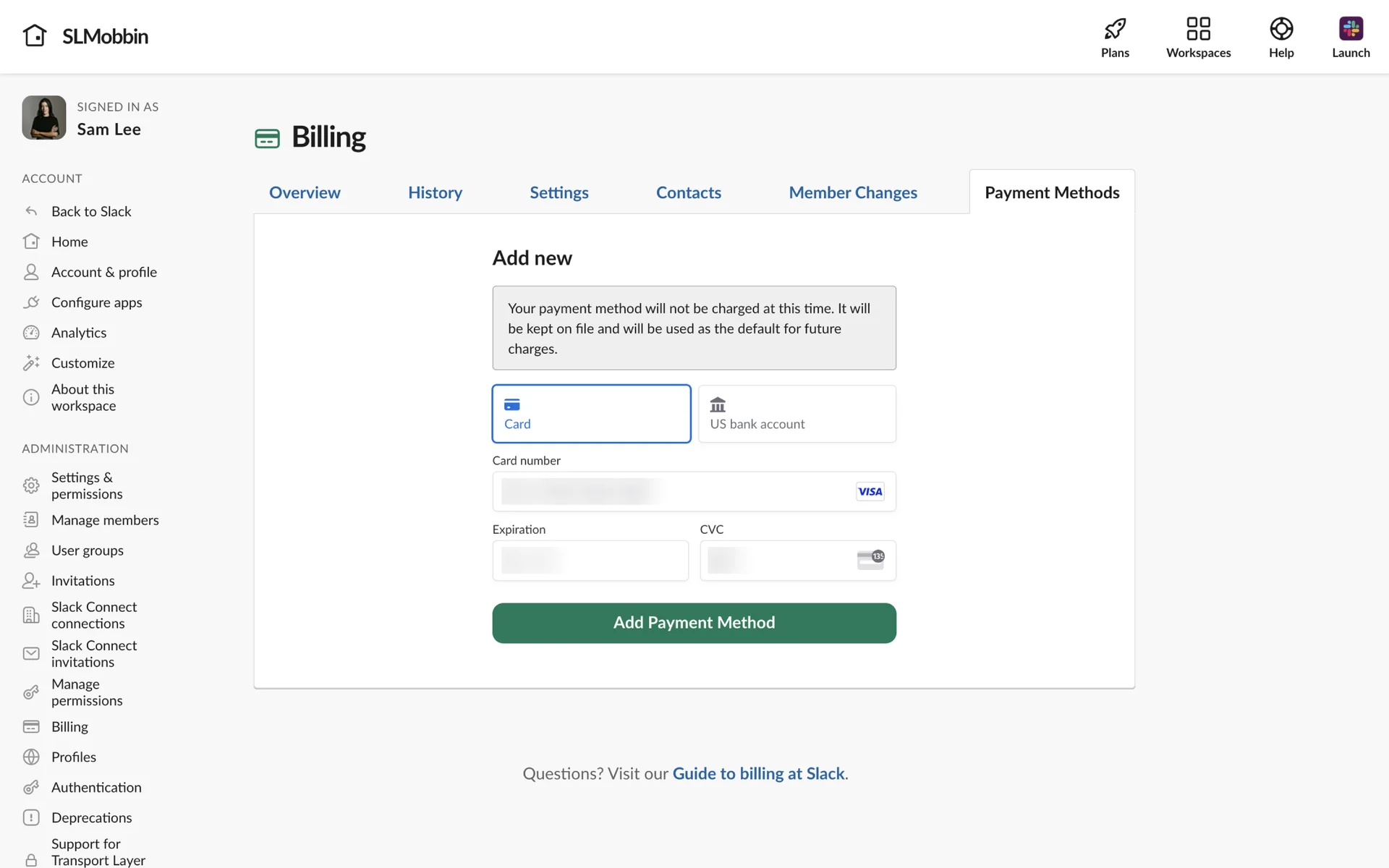Focus the Expiration input field
The height and width of the screenshot is (868, 1389).
(590, 561)
